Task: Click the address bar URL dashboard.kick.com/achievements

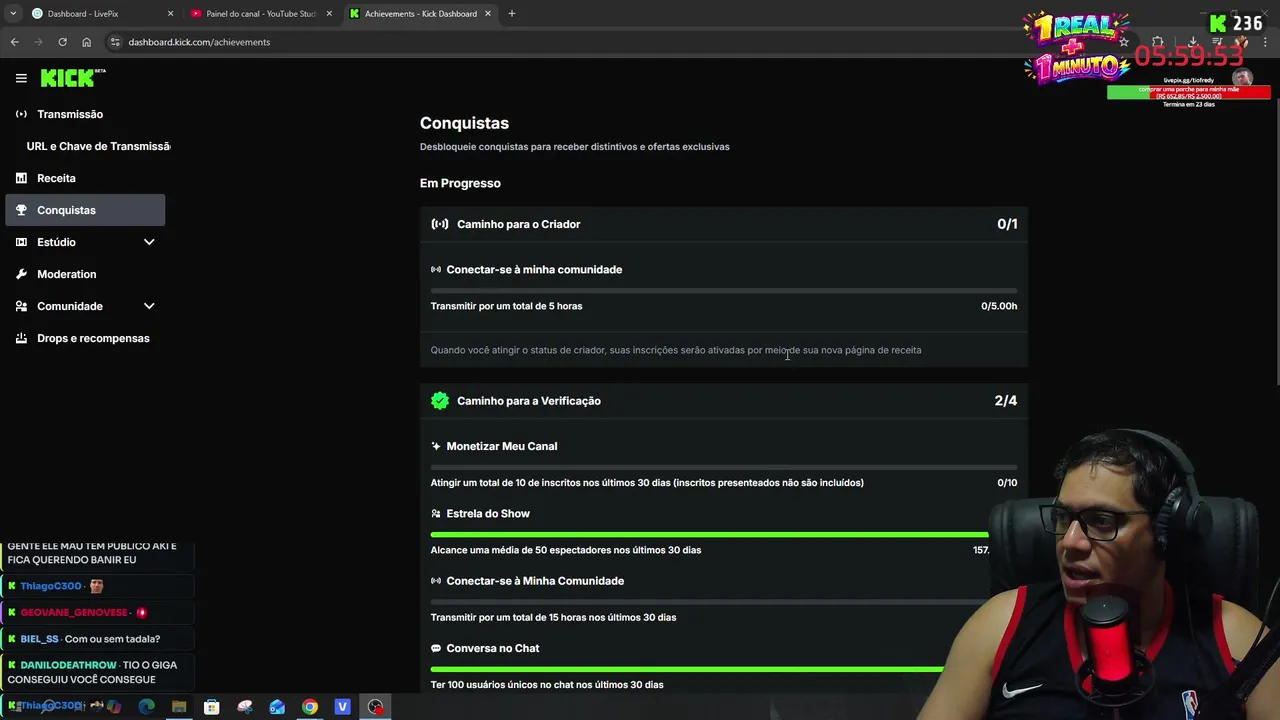Action: pyautogui.click(x=199, y=42)
